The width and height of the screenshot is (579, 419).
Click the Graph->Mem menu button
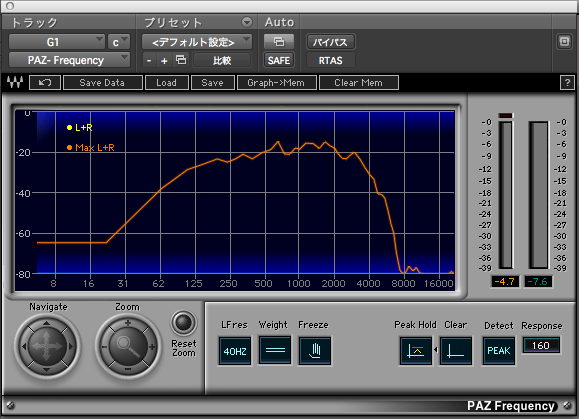click(277, 83)
